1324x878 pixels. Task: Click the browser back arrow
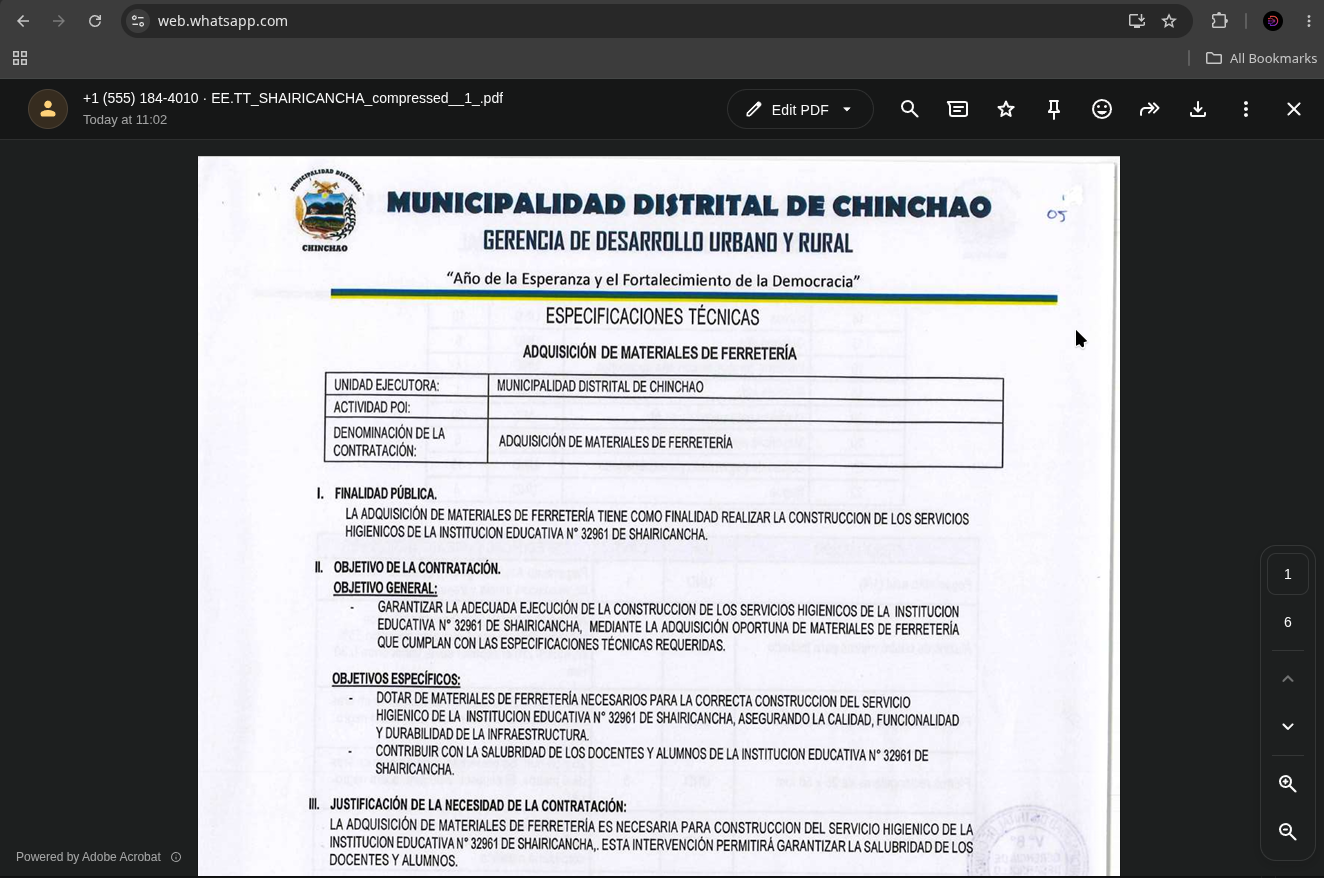click(23, 20)
